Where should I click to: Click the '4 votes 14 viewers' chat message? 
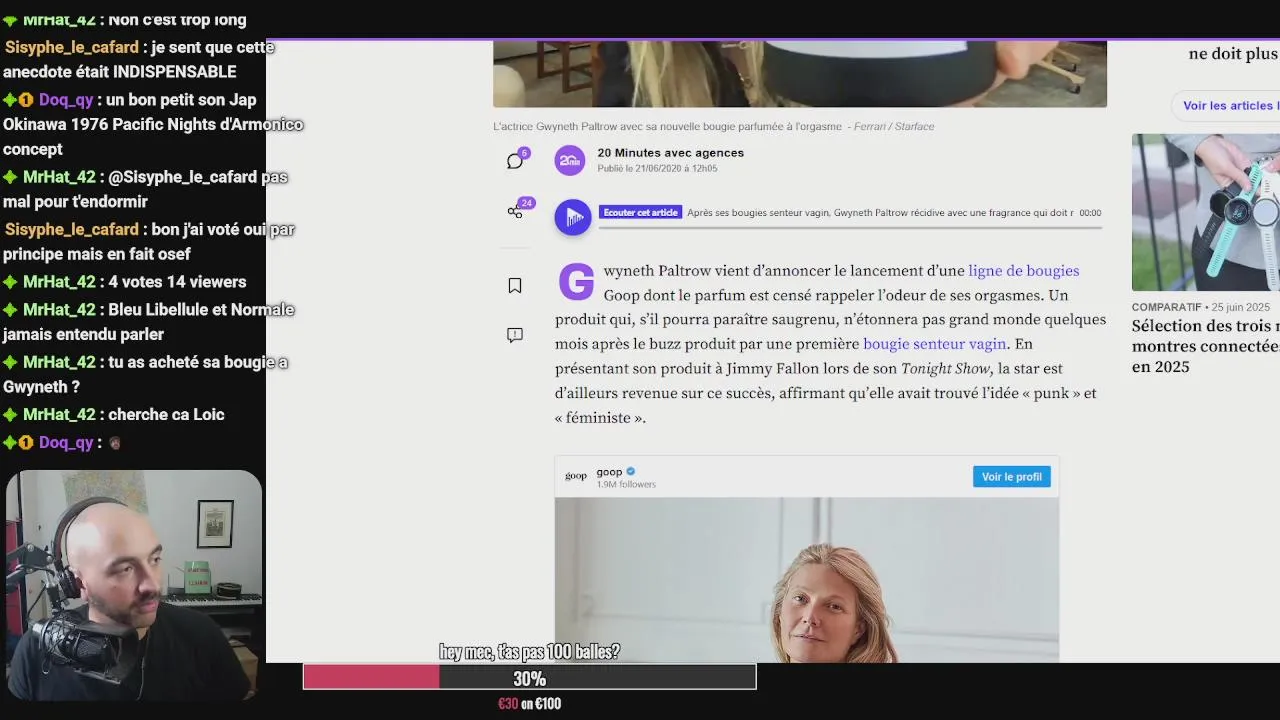pos(177,282)
